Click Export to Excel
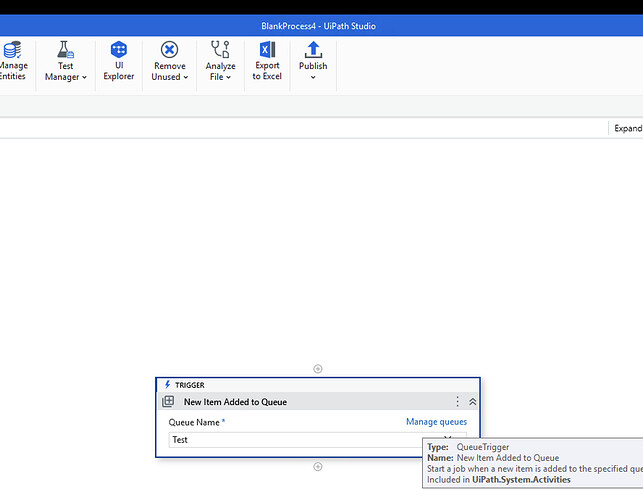The height and width of the screenshot is (500, 643). [x=267, y=61]
